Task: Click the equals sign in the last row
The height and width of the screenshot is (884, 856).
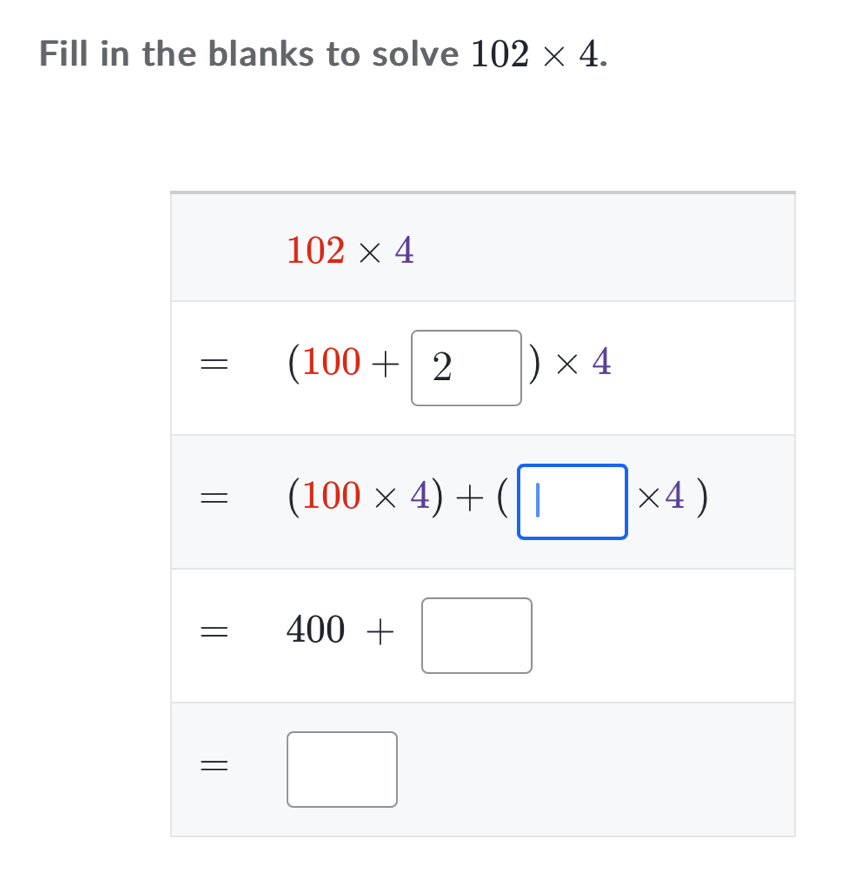Action: 214,766
